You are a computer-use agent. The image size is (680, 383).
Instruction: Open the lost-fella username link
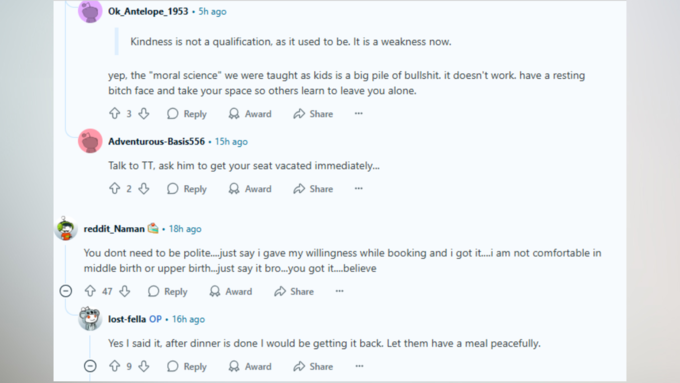(x=127, y=319)
